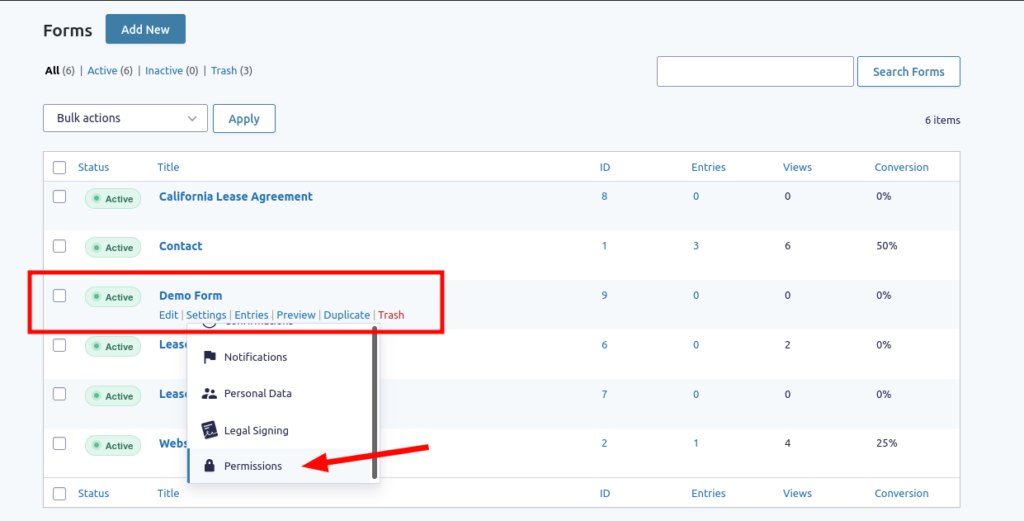This screenshot has height=521, width=1024.
Task: Click the Legal Signing document icon
Action: pyautogui.click(x=209, y=430)
